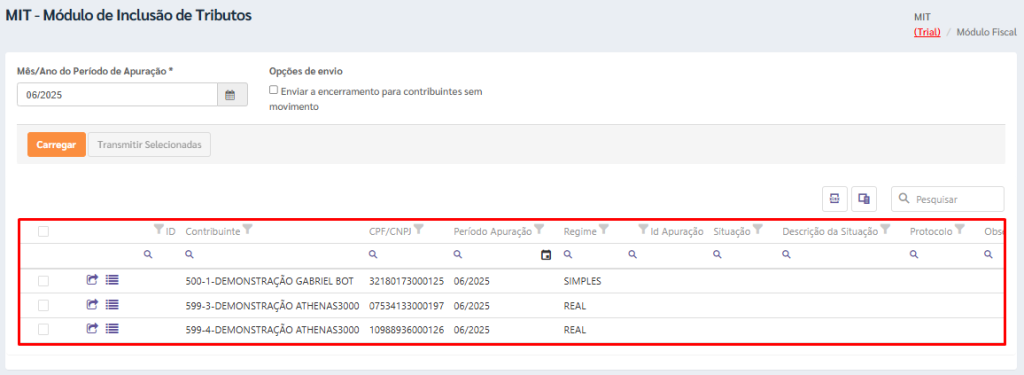Select cell 599-4-DEMONSTRAÇÃO ATHENAS3000
Viewport: 1024px width, 375px height.
pyautogui.click(x=272, y=330)
